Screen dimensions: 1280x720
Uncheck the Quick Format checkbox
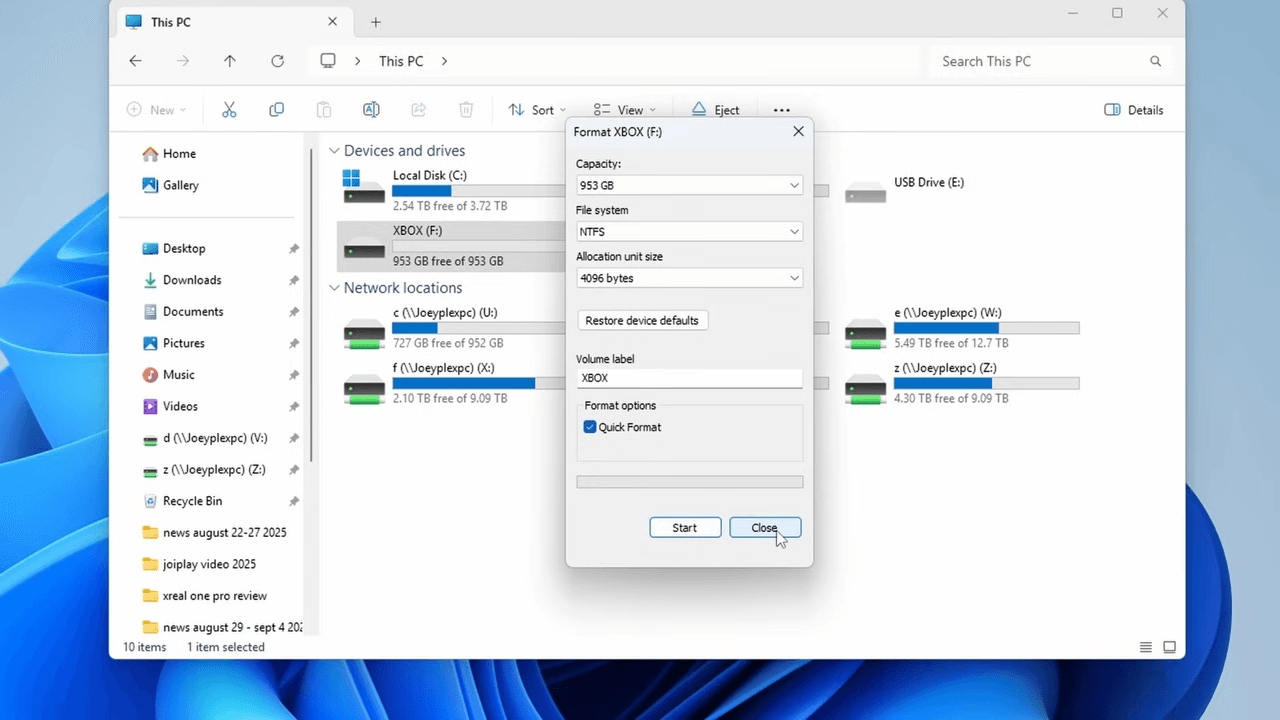click(590, 427)
